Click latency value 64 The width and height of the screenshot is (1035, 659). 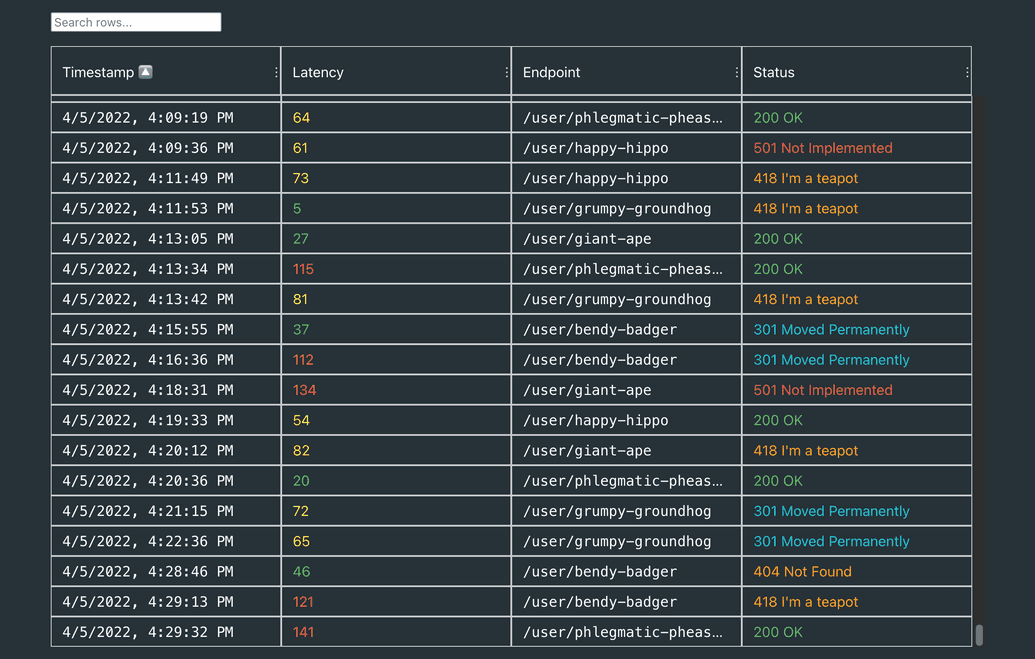click(x=301, y=118)
